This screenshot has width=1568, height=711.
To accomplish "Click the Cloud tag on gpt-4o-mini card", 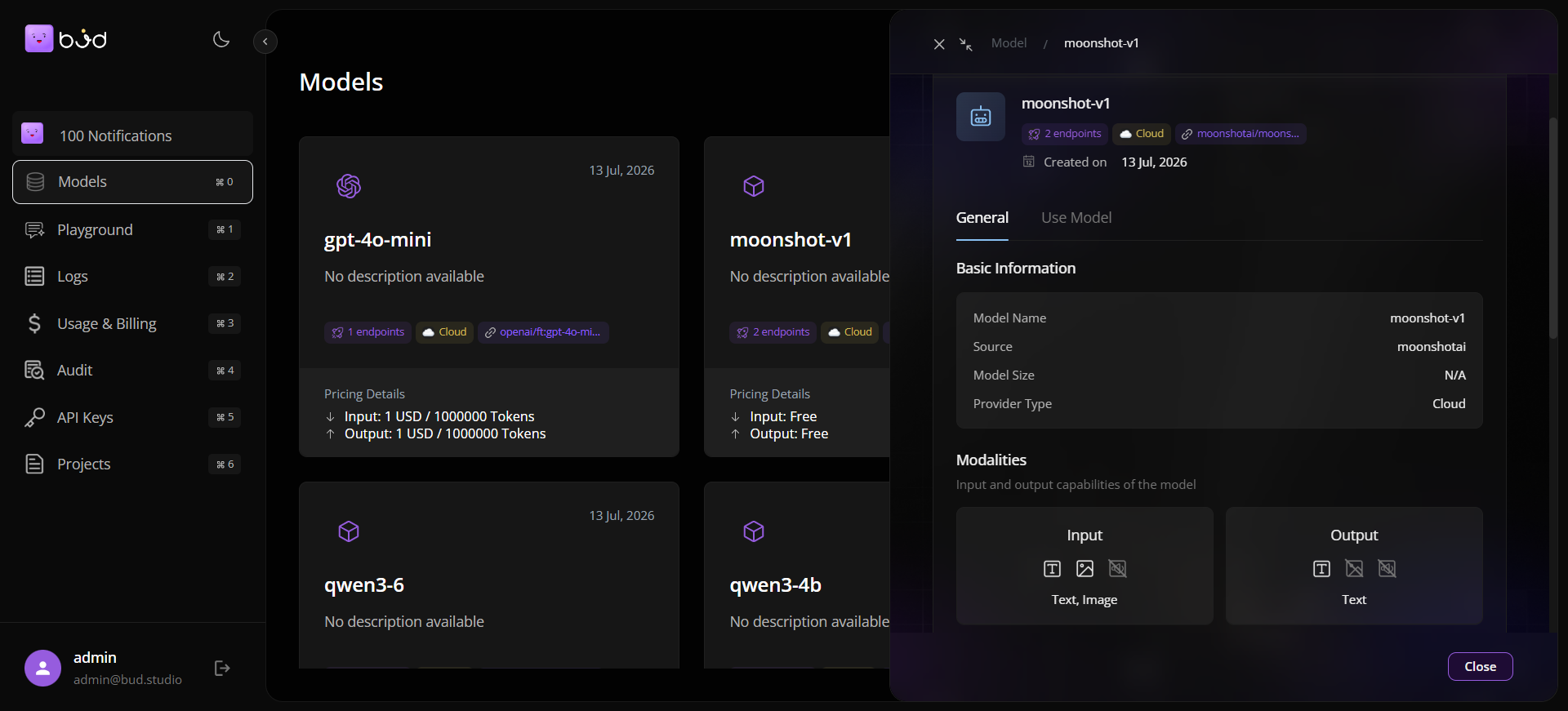I will click(x=445, y=332).
